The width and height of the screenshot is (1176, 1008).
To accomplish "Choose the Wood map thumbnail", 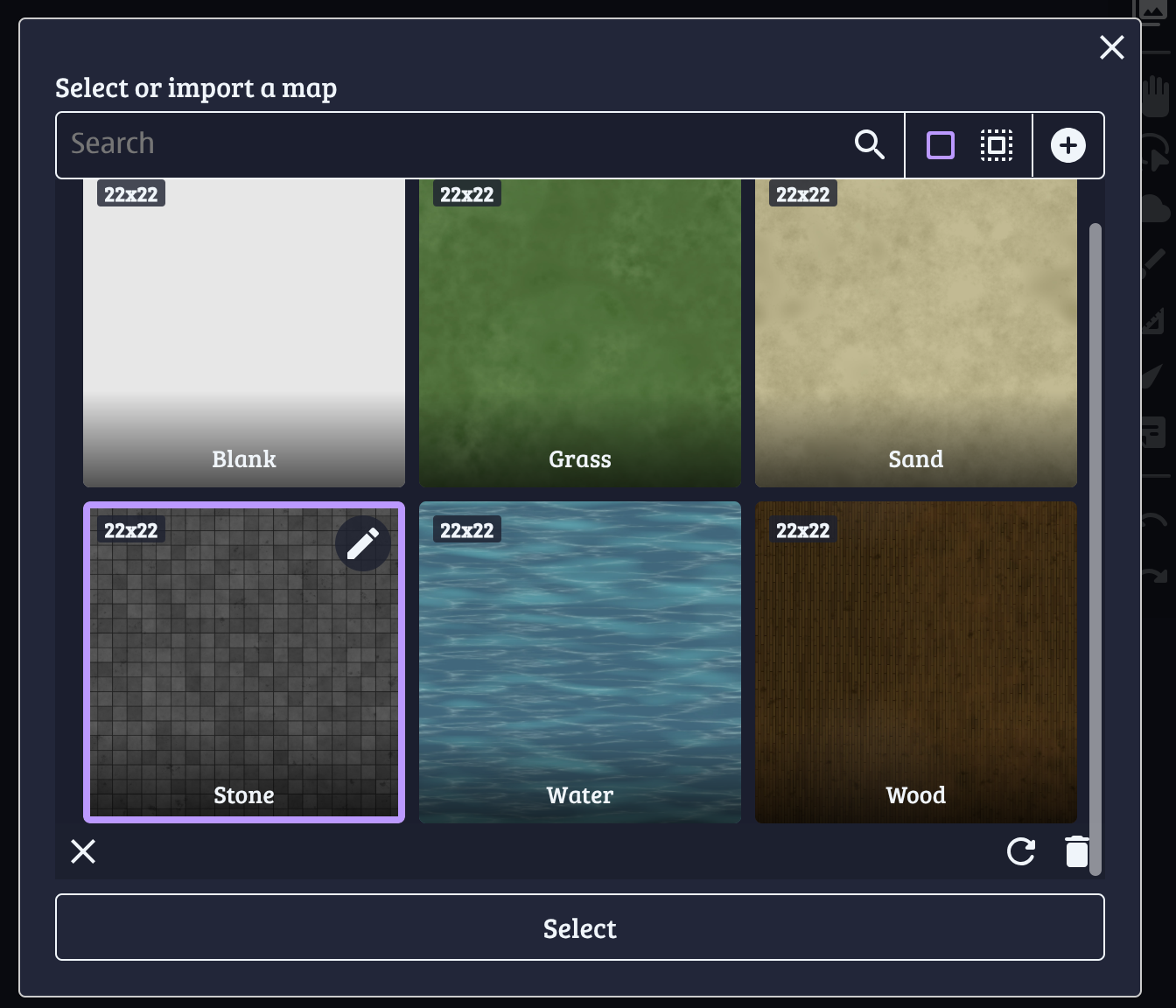I will pyautogui.click(x=915, y=661).
